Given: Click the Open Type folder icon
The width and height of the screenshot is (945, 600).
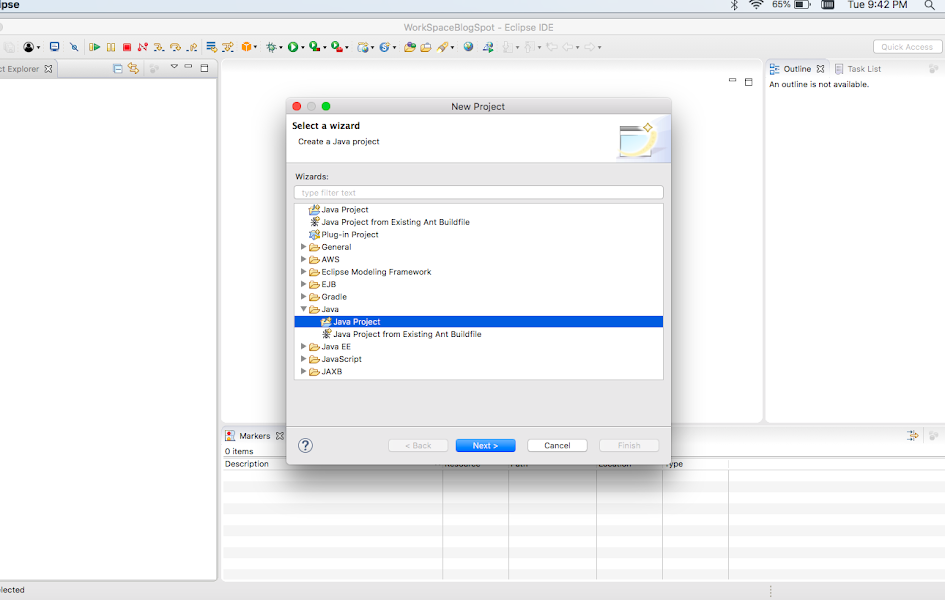Looking at the screenshot, I should coord(410,47).
